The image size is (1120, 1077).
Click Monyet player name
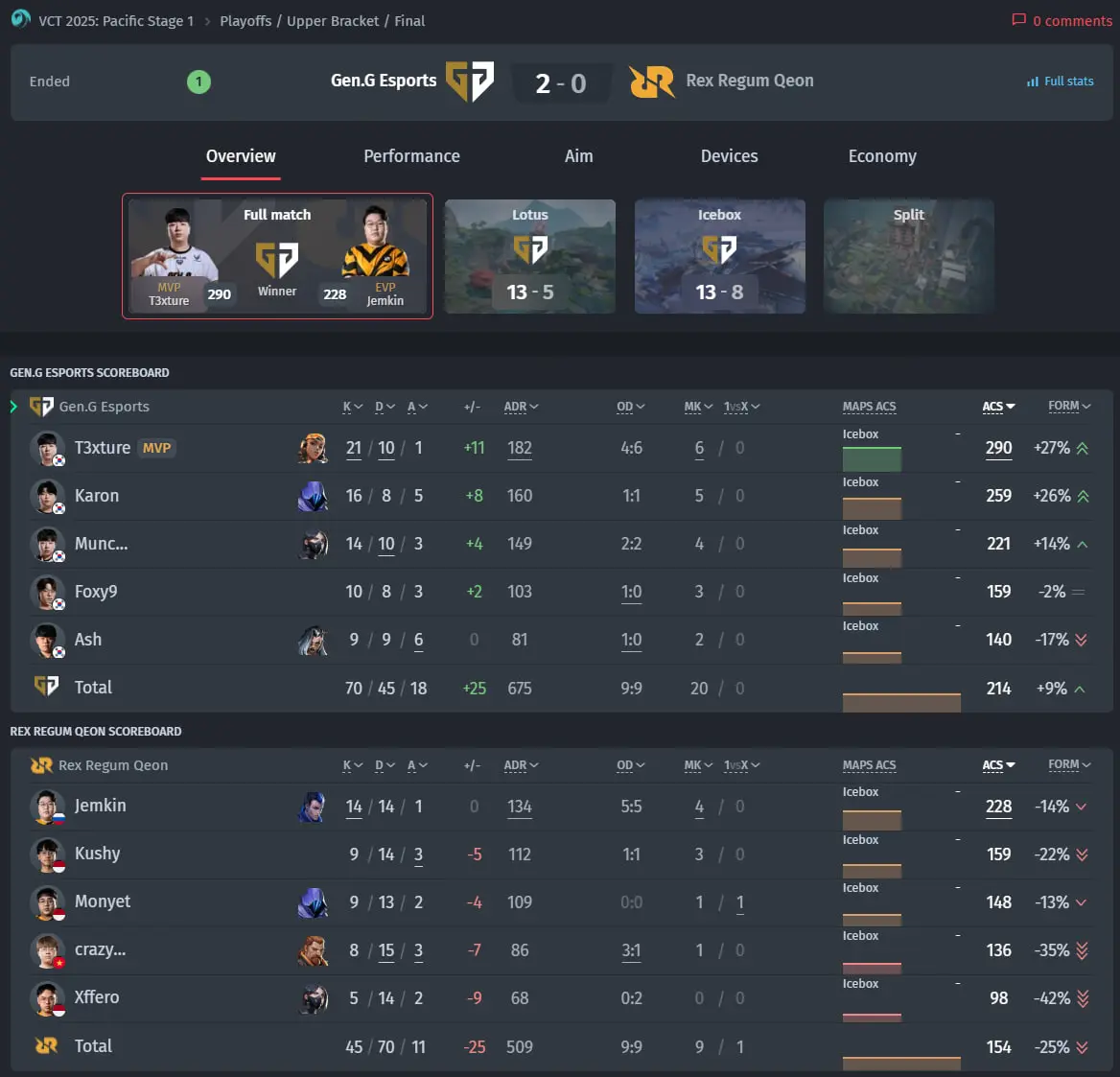pos(103,901)
